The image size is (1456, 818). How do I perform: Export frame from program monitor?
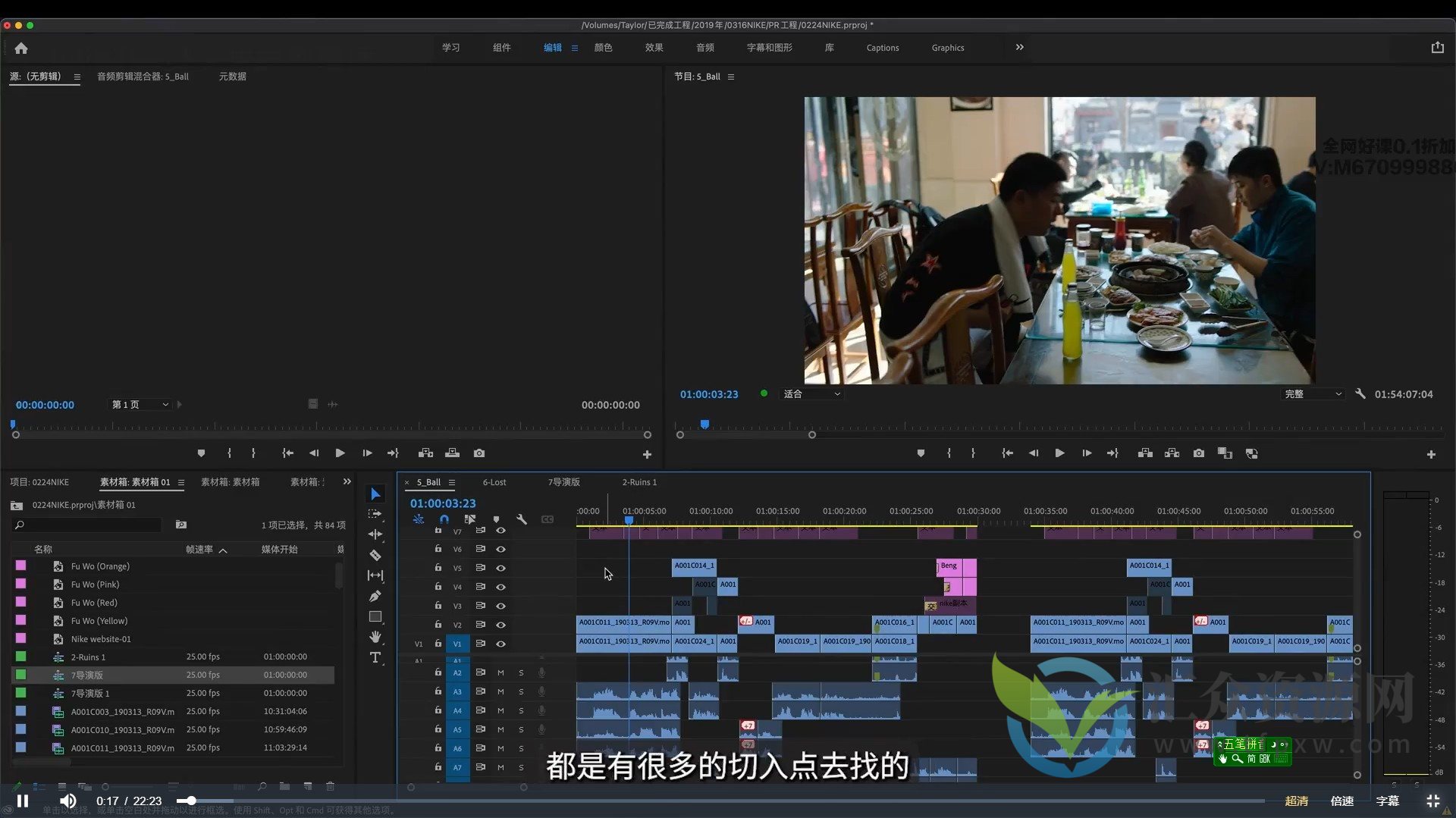(x=1199, y=453)
